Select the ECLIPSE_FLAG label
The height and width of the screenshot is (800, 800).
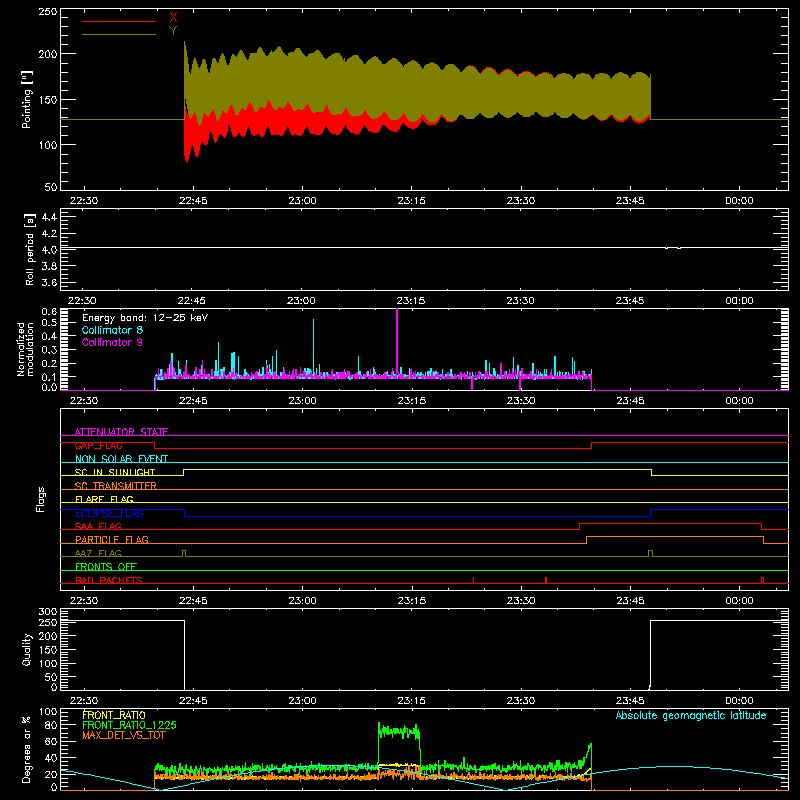(109, 513)
